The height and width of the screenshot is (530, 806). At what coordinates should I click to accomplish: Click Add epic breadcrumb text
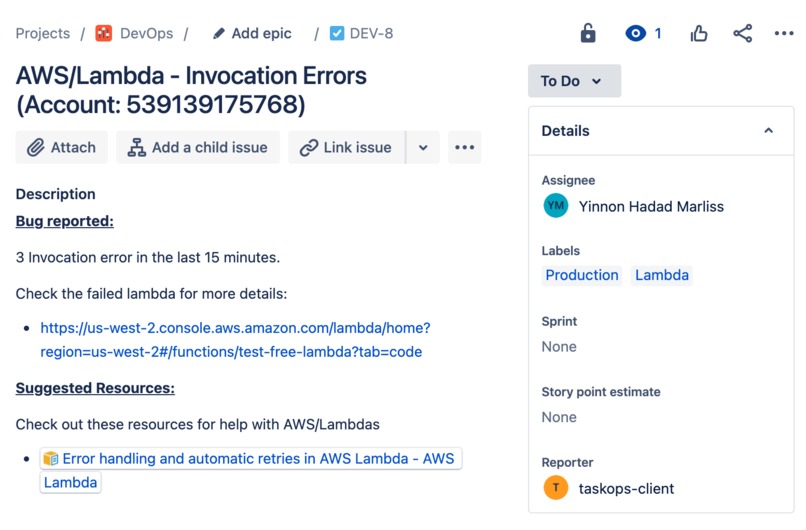point(262,33)
